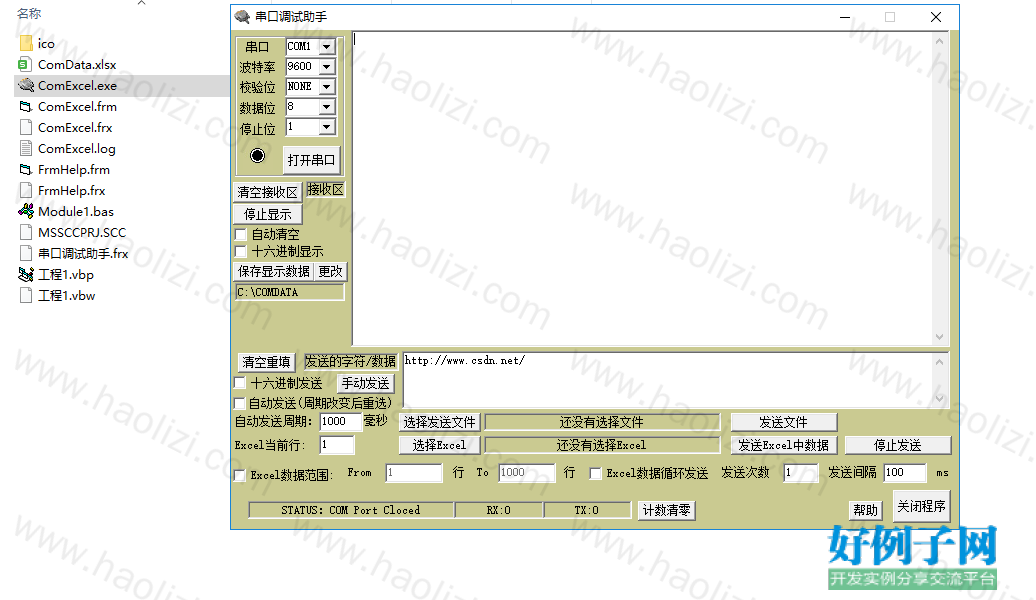Open the 校验位 NONE dropdown
The width and height of the screenshot is (1036, 600).
point(326,87)
